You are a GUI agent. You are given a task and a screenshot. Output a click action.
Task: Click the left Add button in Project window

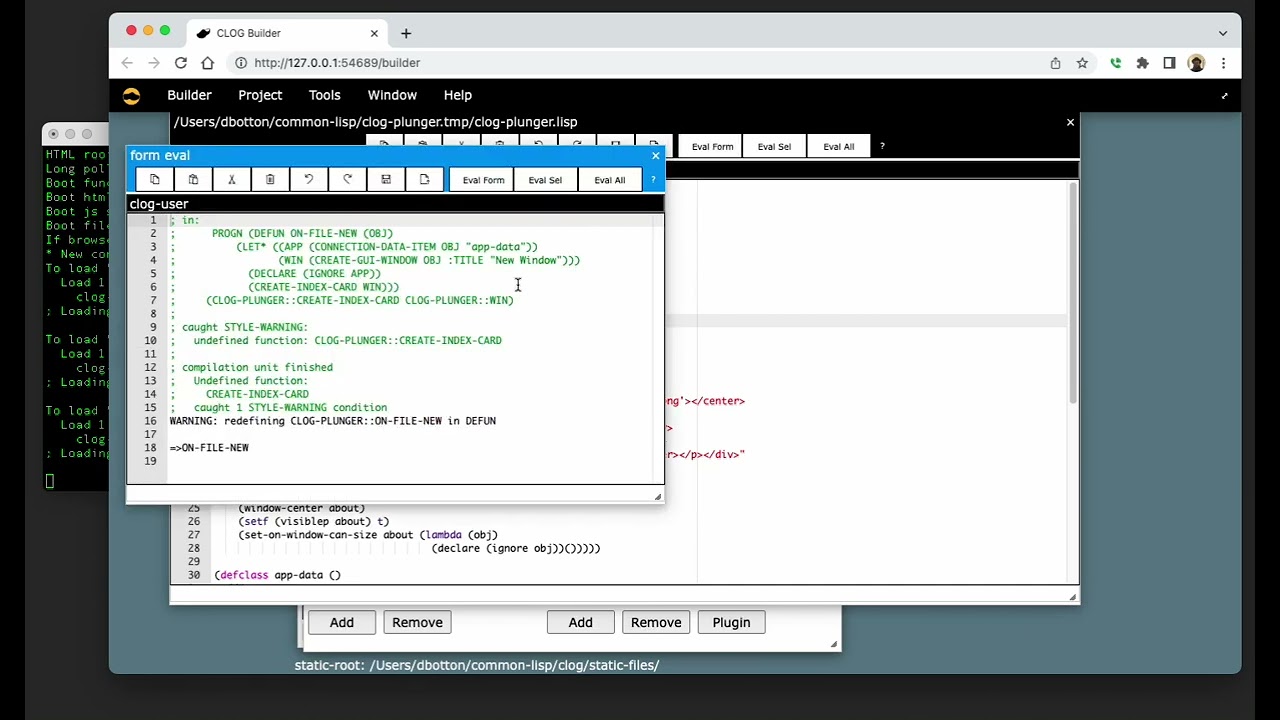[341, 622]
